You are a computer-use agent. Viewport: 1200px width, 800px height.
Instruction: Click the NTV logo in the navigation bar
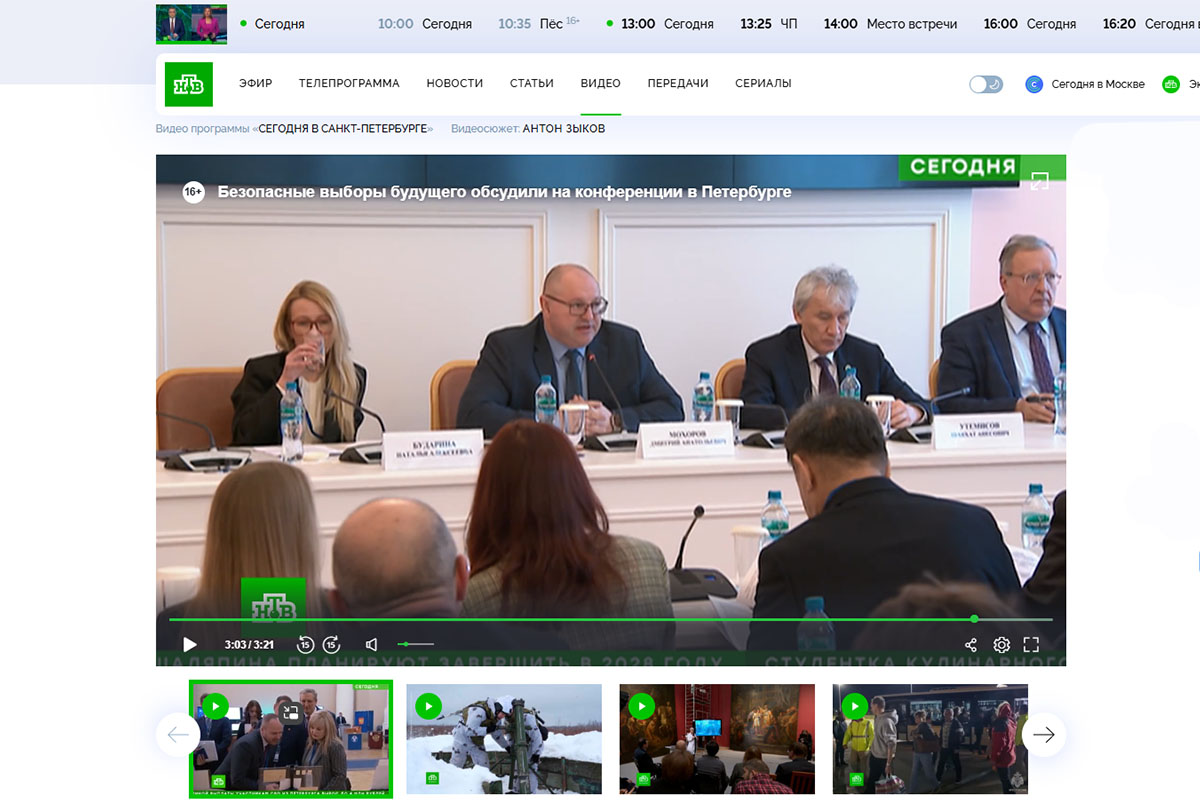[x=188, y=84]
